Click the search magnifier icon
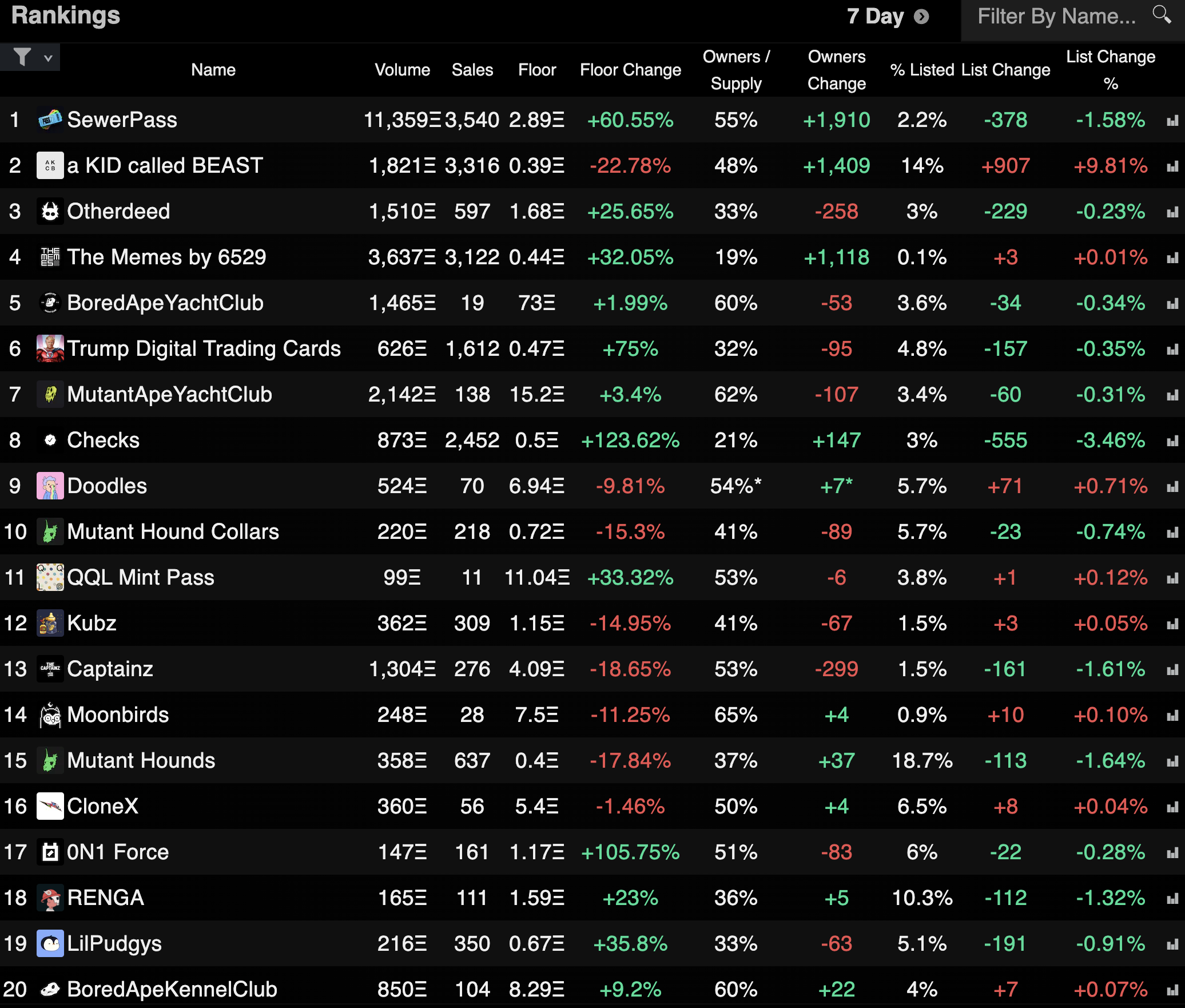The image size is (1185, 1008). pyautogui.click(x=1162, y=14)
